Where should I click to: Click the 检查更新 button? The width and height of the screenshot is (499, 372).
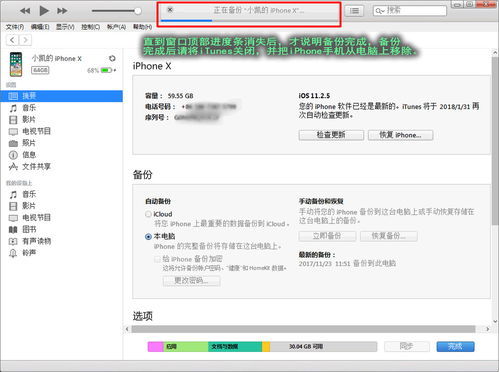(331, 135)
